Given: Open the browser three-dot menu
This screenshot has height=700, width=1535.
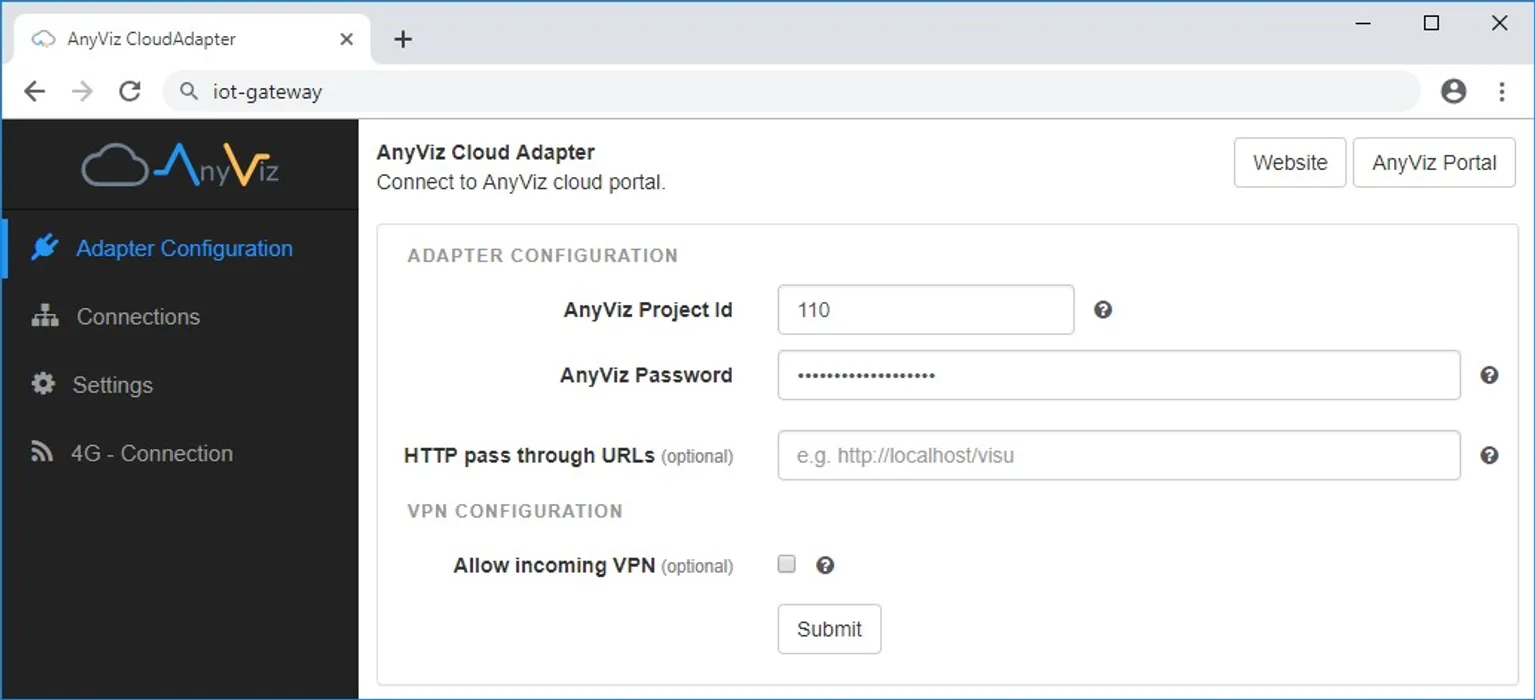Looking at the screenshot, I should tap(1501, 92).
